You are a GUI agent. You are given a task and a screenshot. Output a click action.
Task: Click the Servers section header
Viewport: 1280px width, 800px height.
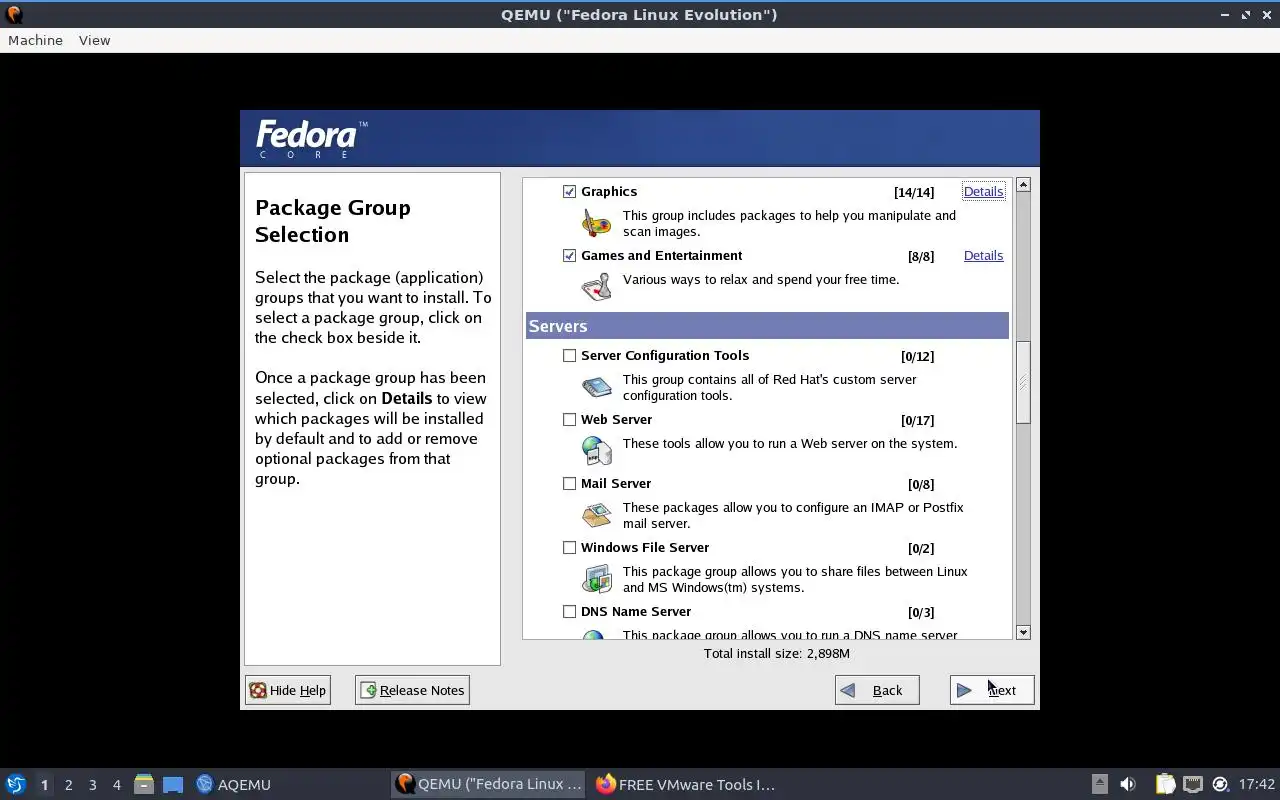pyautogui.click(x=767, y=326)
